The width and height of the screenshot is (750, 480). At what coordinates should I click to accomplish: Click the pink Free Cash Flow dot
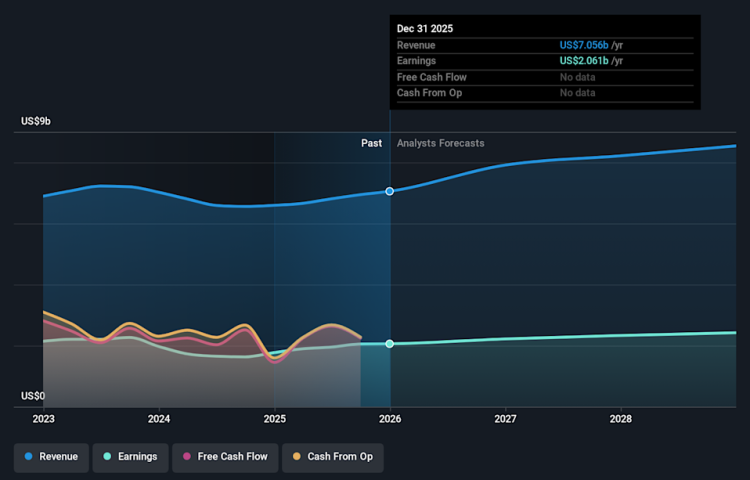pyautogui.click(x=187, y=457)
